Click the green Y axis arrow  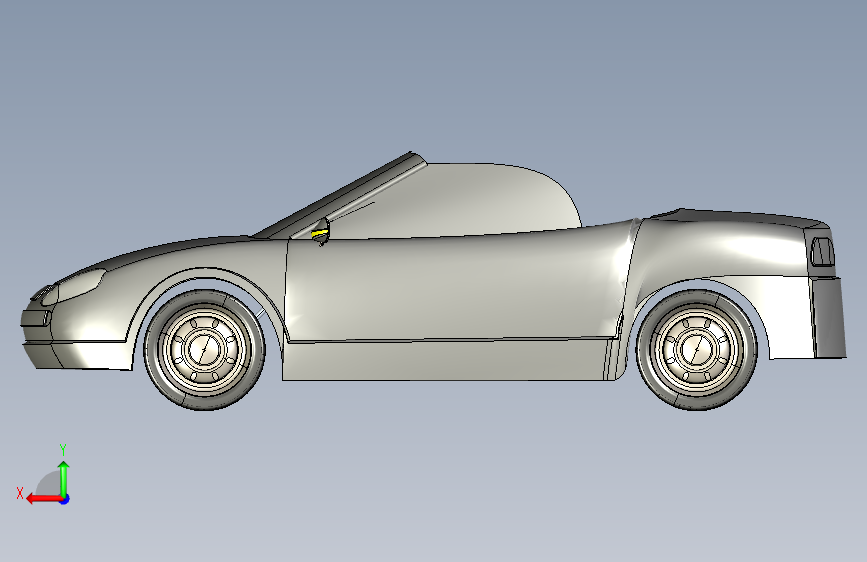(x=64, y=478)
